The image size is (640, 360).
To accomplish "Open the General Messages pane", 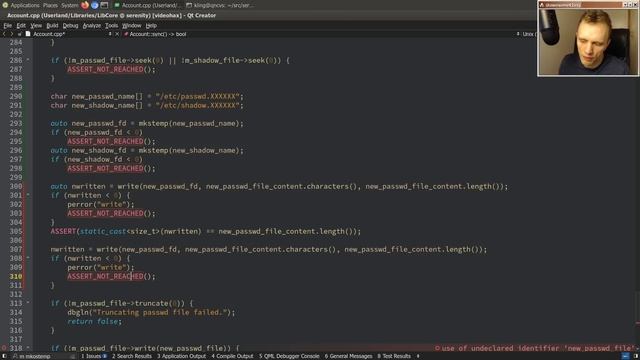I will click(x=348, y=356).
